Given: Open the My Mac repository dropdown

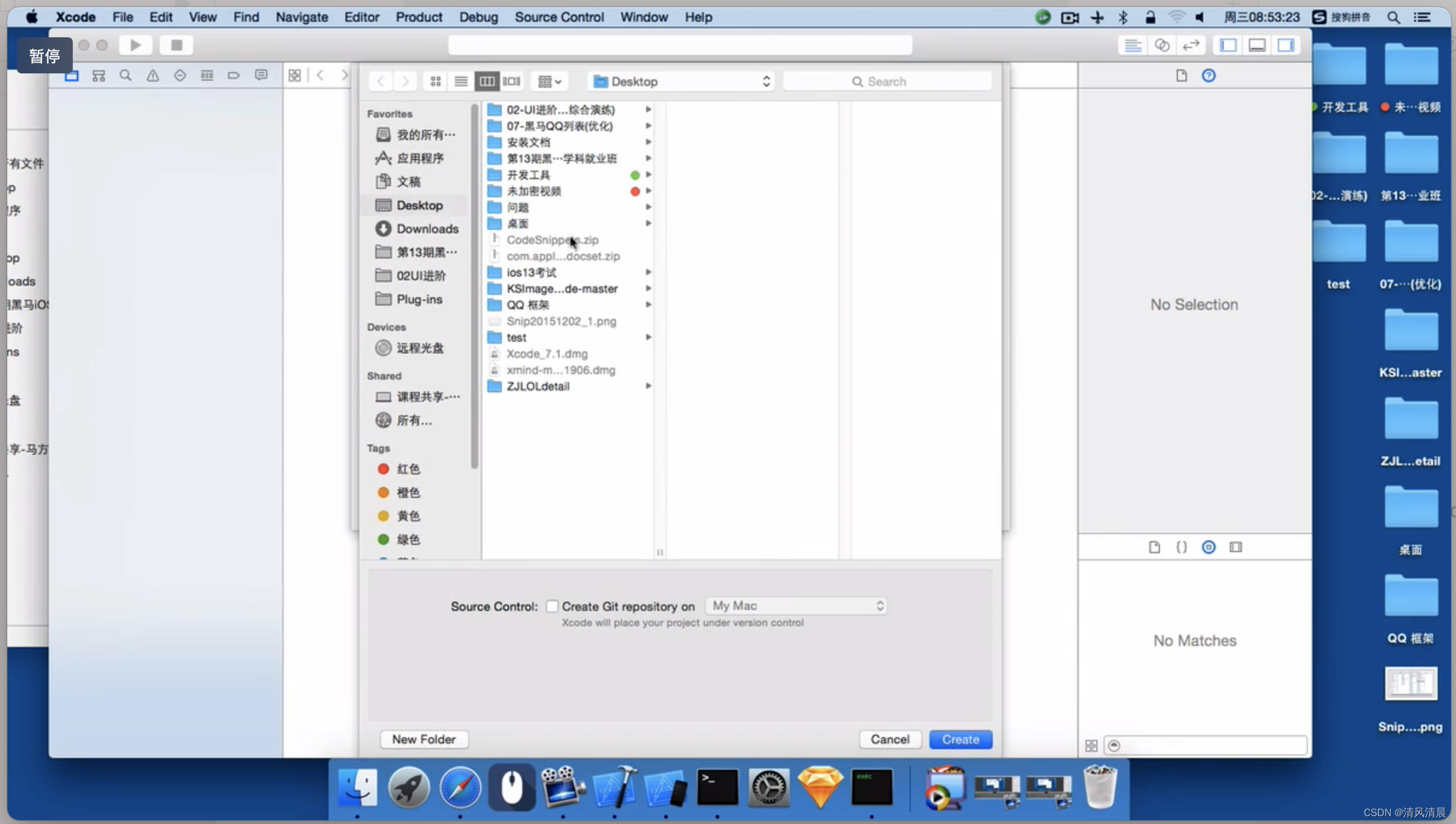Looking at the screenshot, I should [797, 606].
